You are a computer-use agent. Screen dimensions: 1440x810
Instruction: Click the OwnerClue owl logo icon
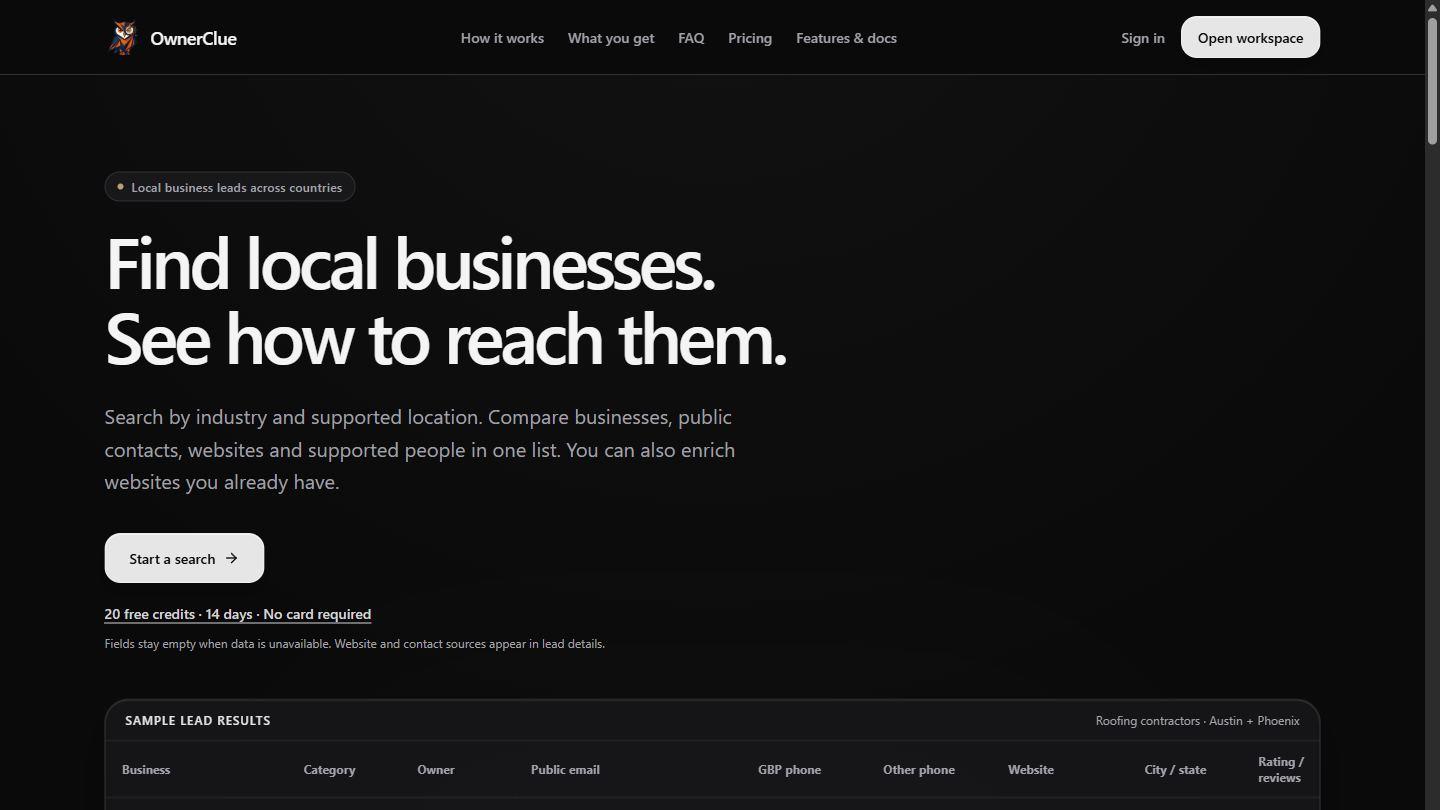click(x=123, y=38)
